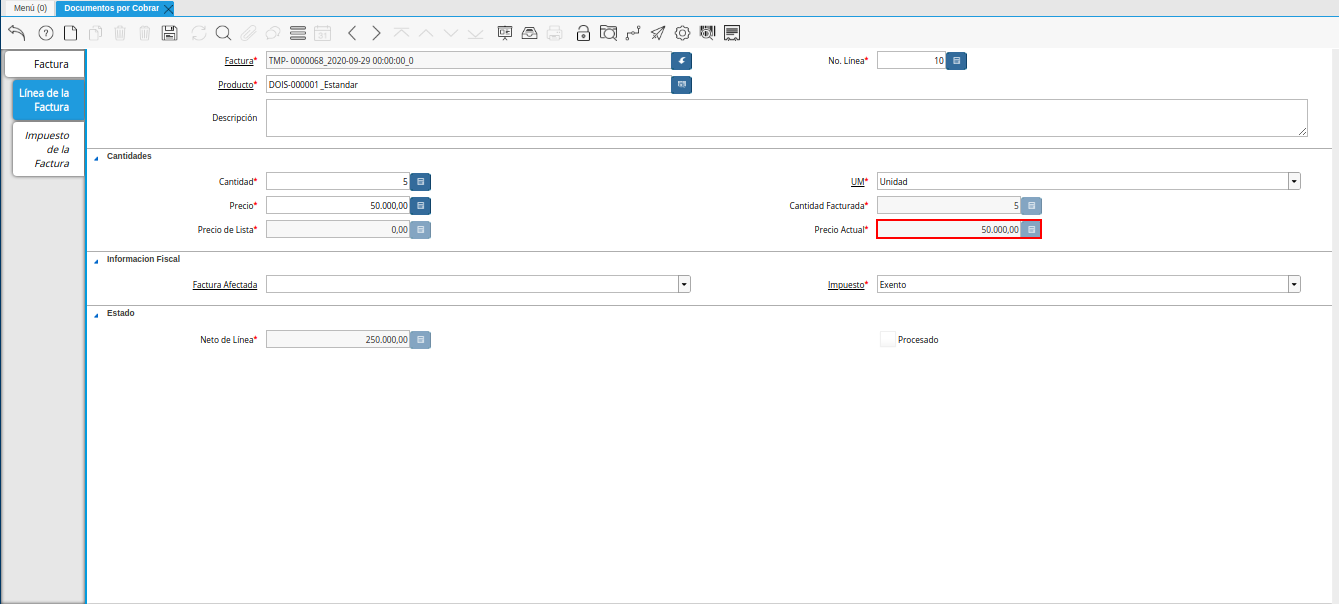Open the Factura Afectada dropdown arrow
Screen dimensions: 1339x604
(684, 285)
